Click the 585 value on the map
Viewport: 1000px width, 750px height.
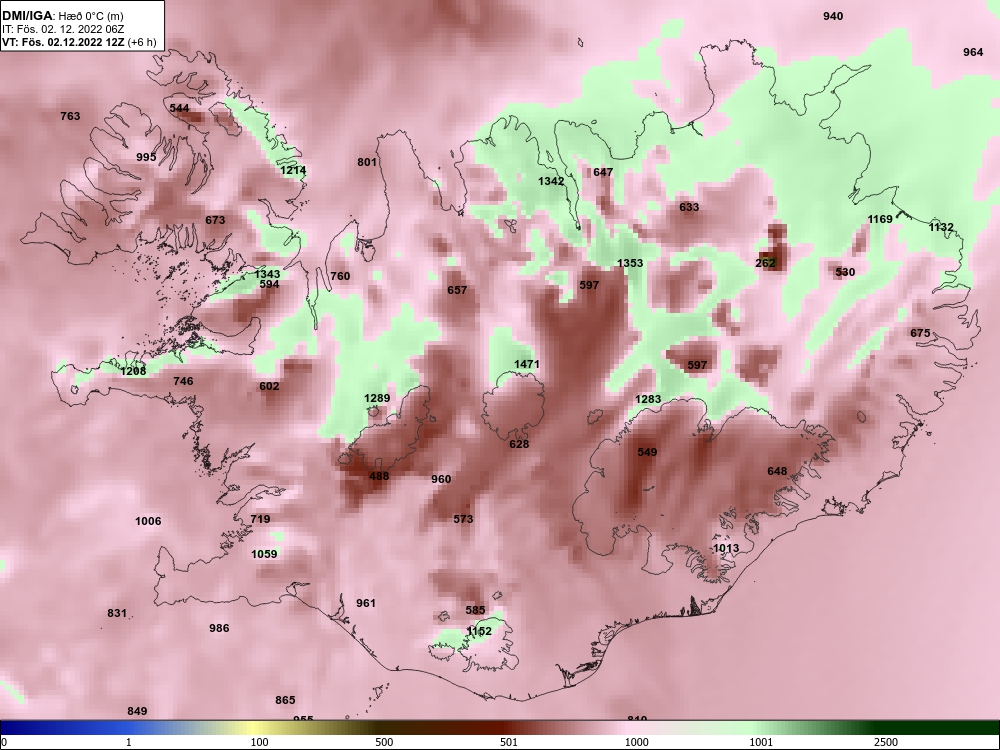tap(475, 610)
